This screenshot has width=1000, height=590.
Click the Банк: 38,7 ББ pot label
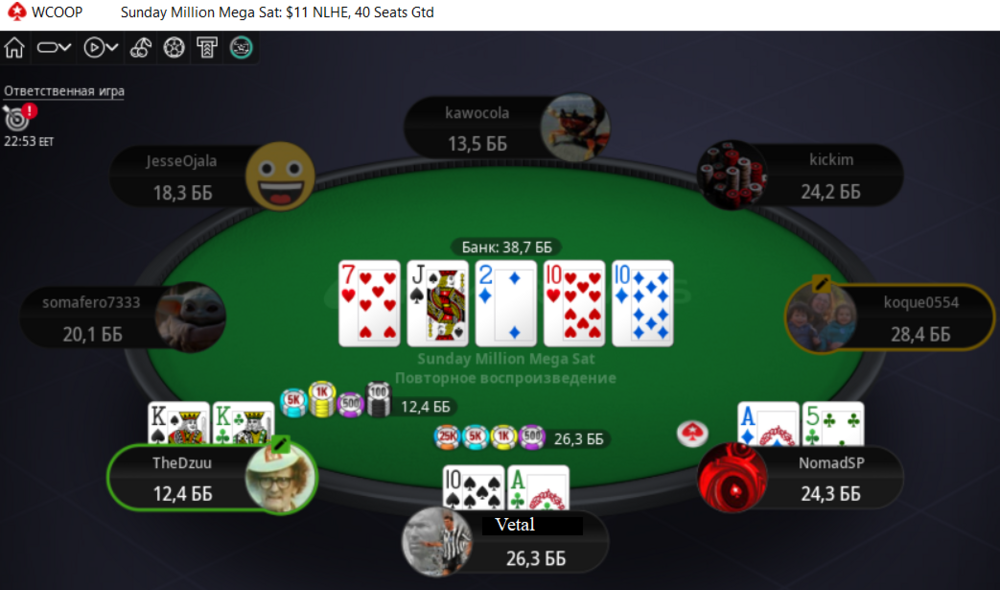point(506,247)
